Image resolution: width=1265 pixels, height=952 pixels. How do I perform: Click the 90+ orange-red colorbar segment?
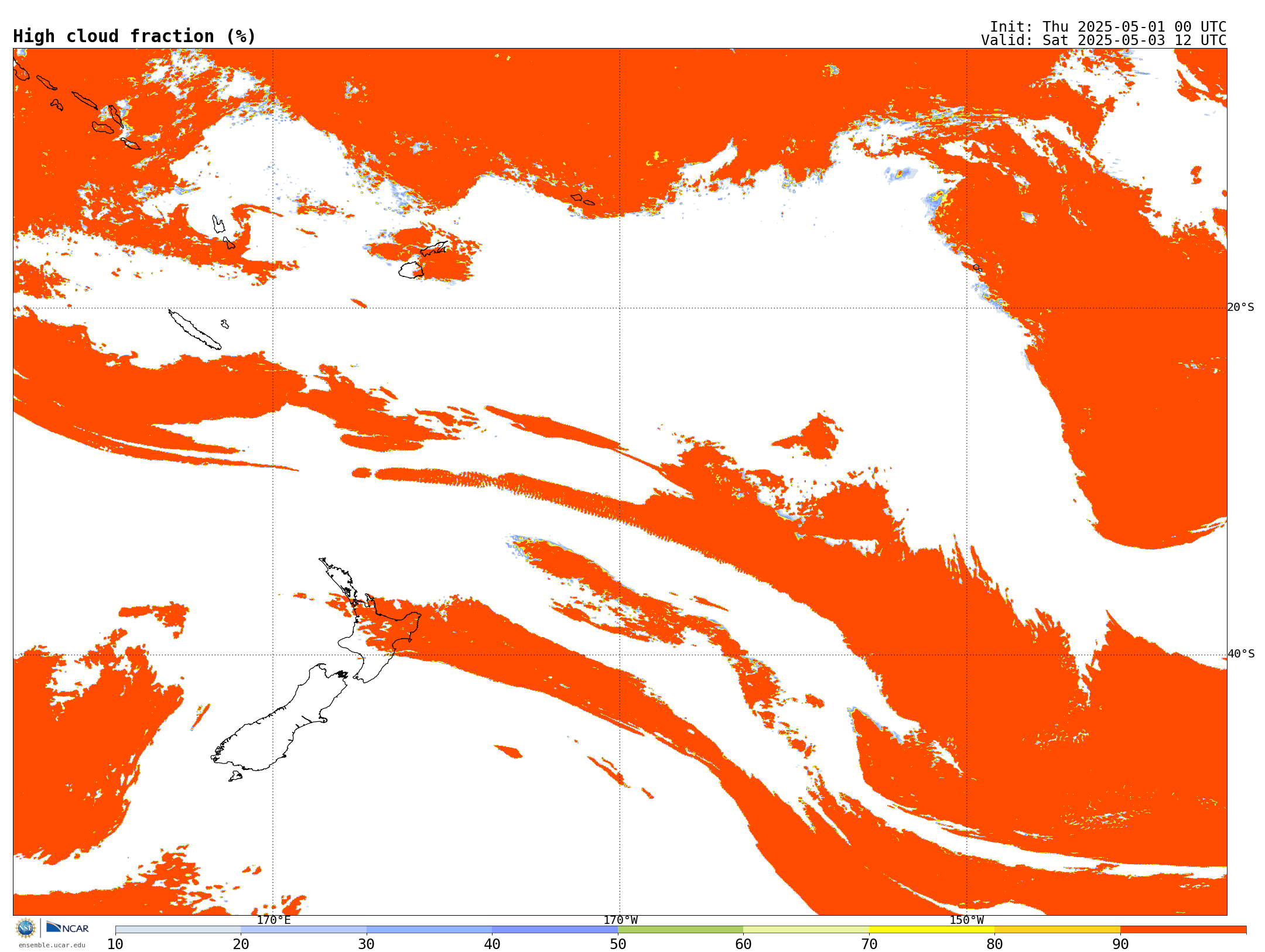[1183, 930]
